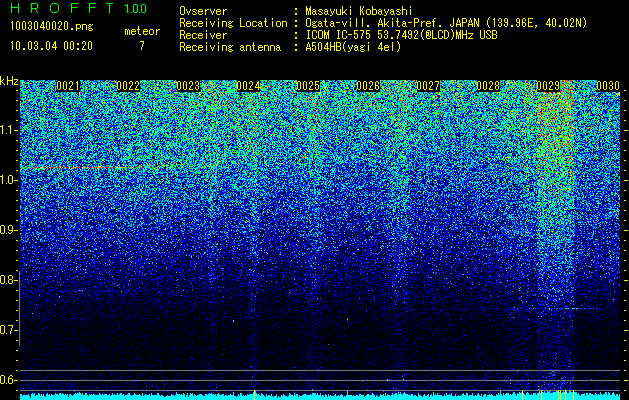Screen dimensions: 629x400
Task: Click the "meteor" count label
Action: pos(142,31)
